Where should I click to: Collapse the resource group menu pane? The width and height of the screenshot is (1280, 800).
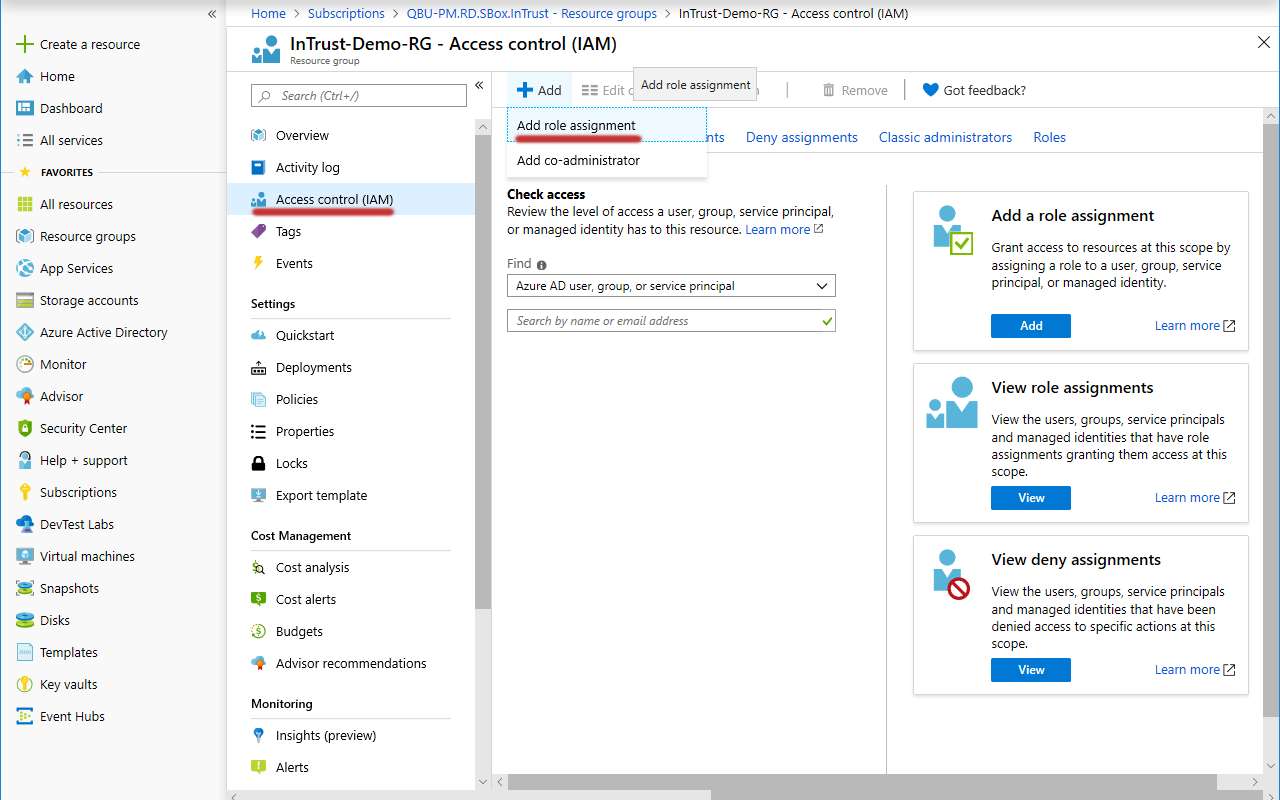click(x=479, y=86)
